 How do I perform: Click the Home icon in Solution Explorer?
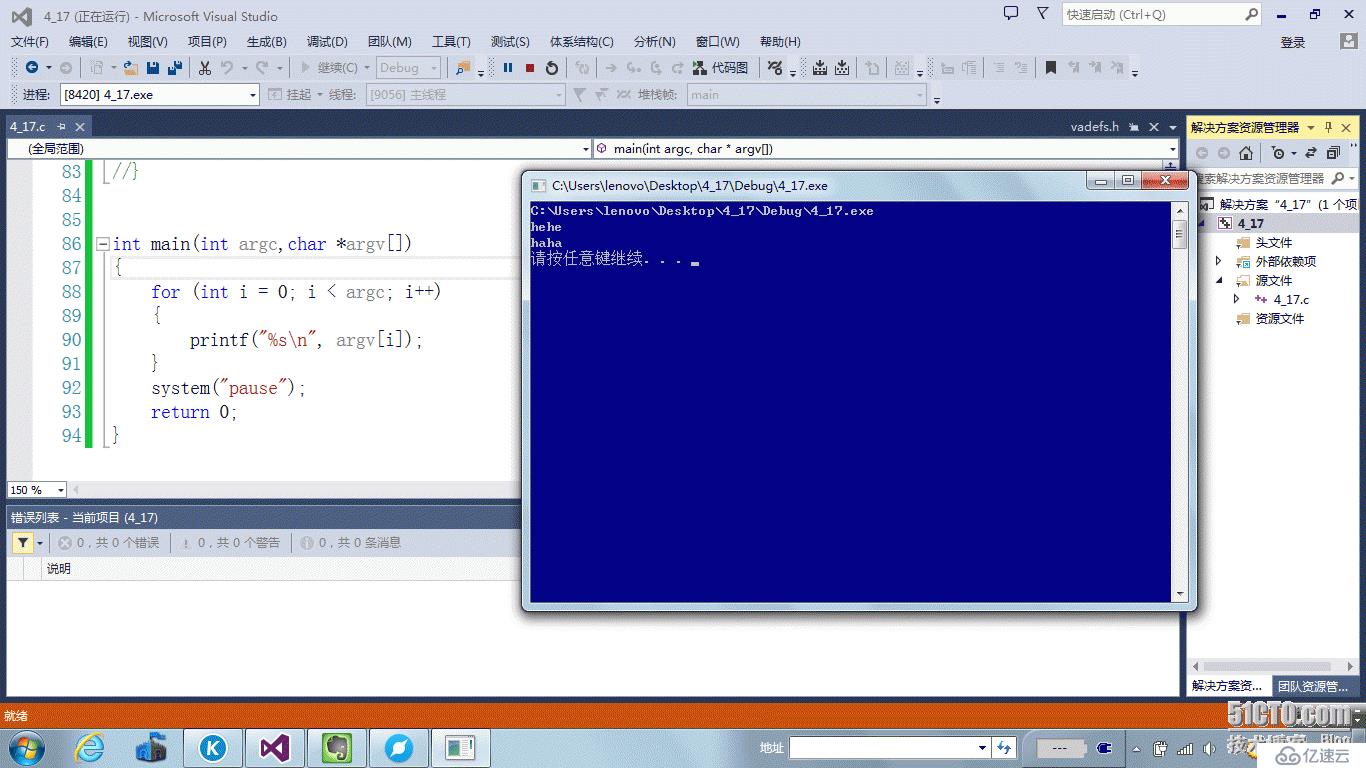(x=1246, y=153)
